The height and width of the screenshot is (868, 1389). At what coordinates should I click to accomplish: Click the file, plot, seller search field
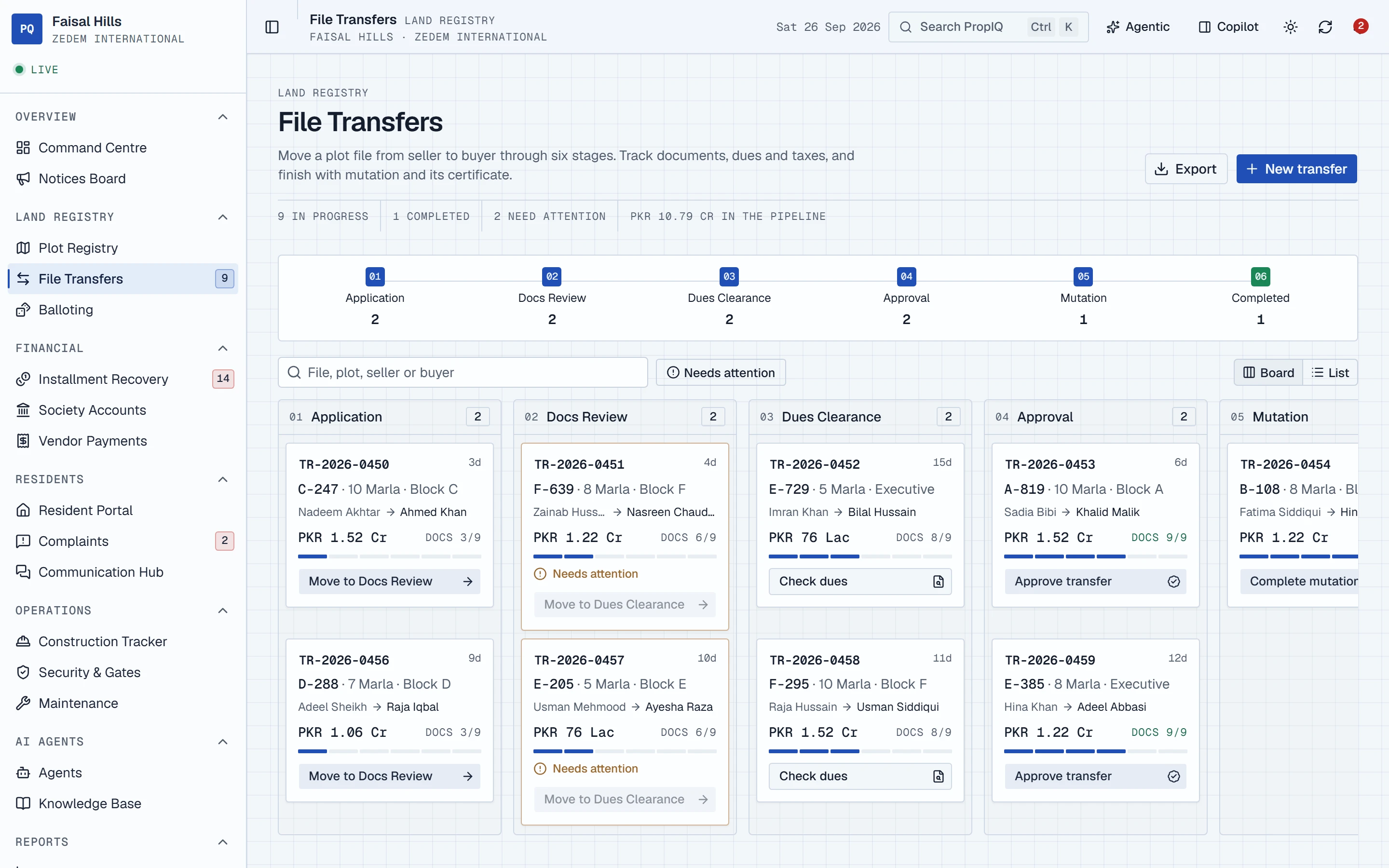463,373
